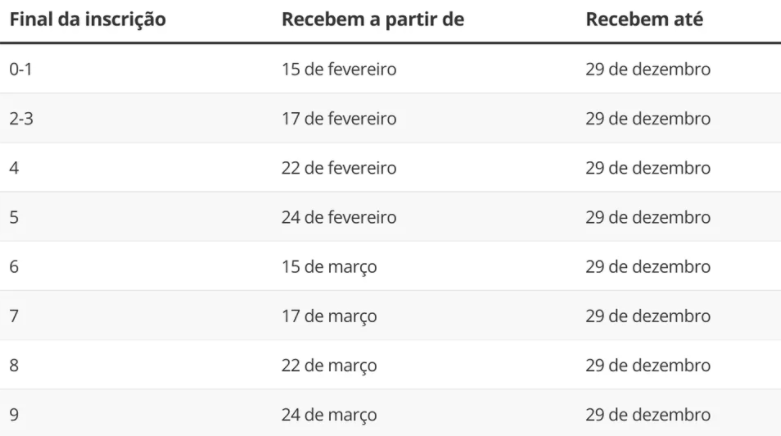Select the cell with inscription ending 4

coord(14,169)
